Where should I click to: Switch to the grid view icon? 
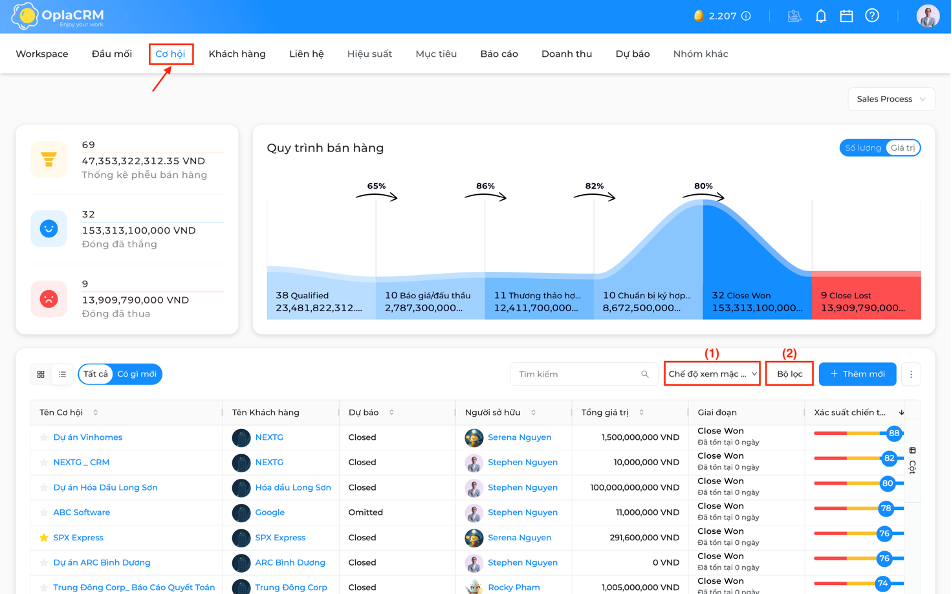(41, 374)
